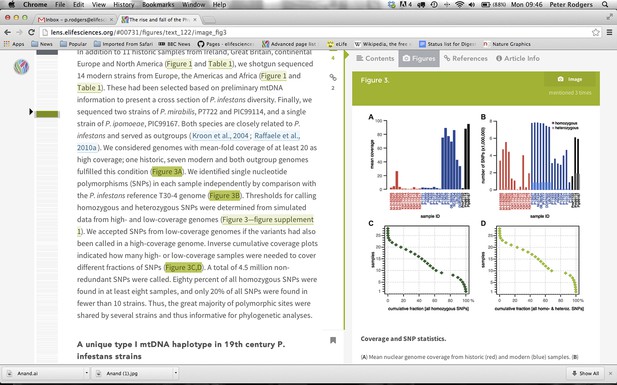The height and width of the screenshot is (385, 617).
Task: Open the File menu
Action: coord(60,5)
